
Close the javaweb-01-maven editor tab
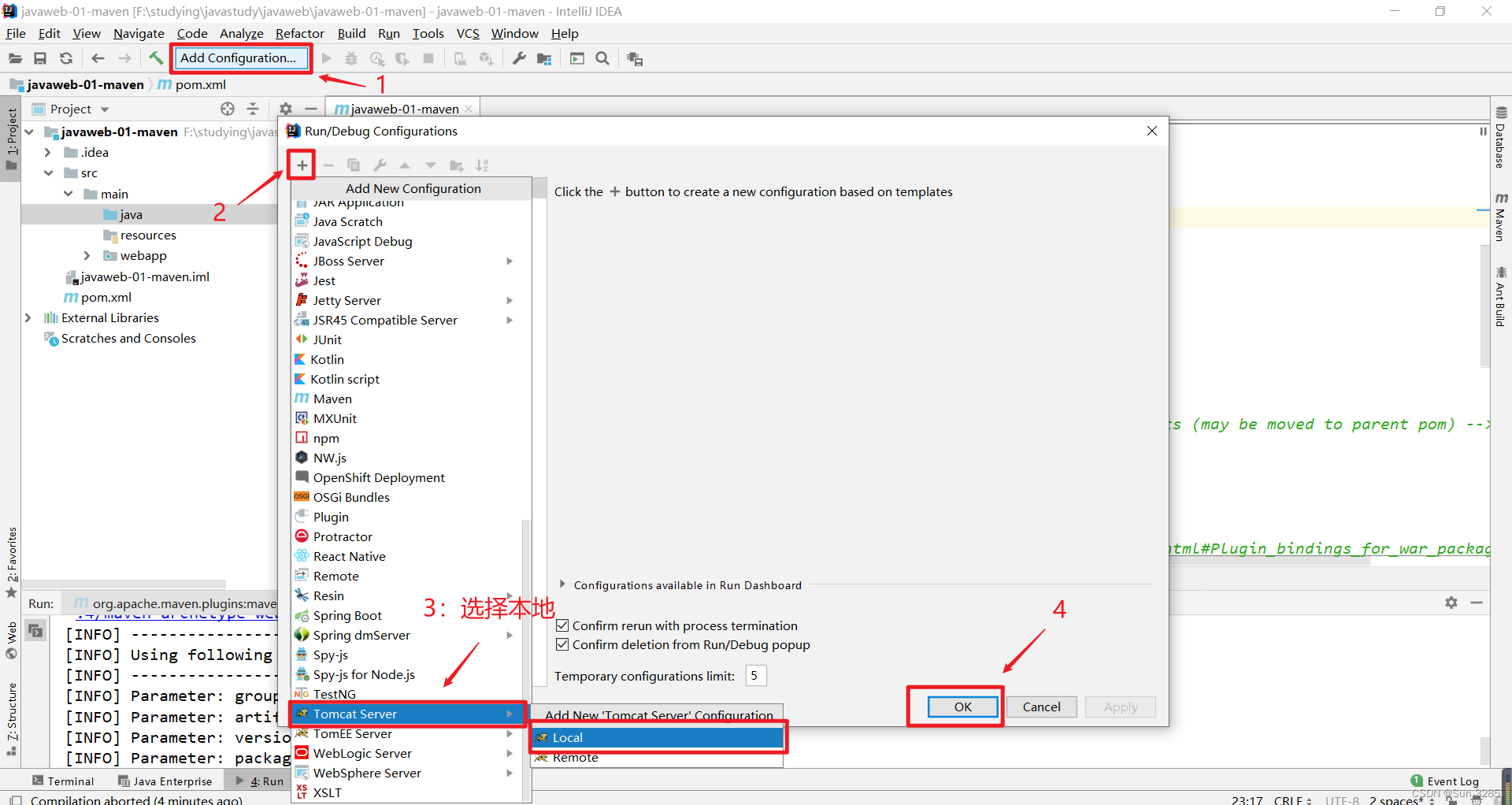pos(469,109)
